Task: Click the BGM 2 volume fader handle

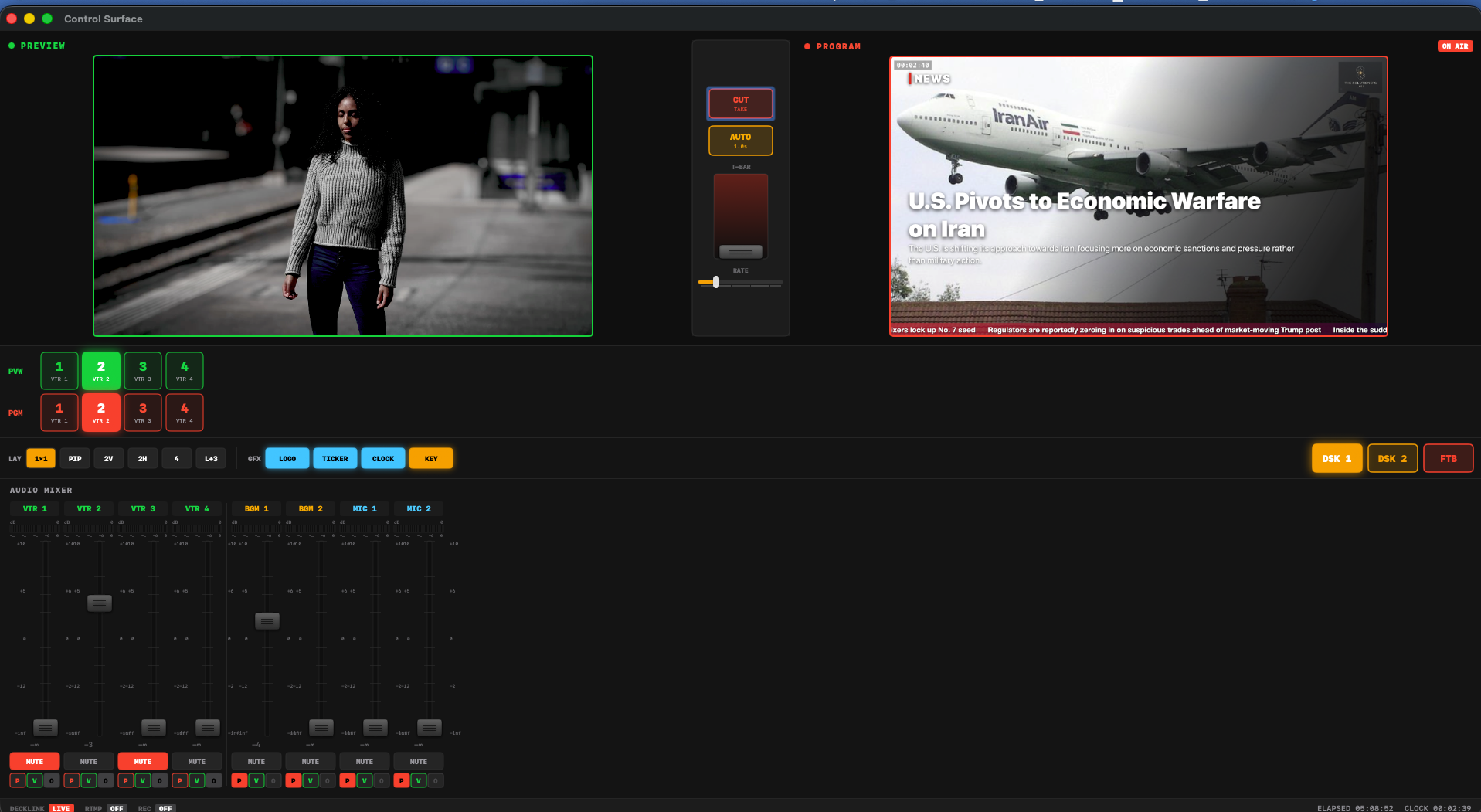Action: tap(321, 728)
